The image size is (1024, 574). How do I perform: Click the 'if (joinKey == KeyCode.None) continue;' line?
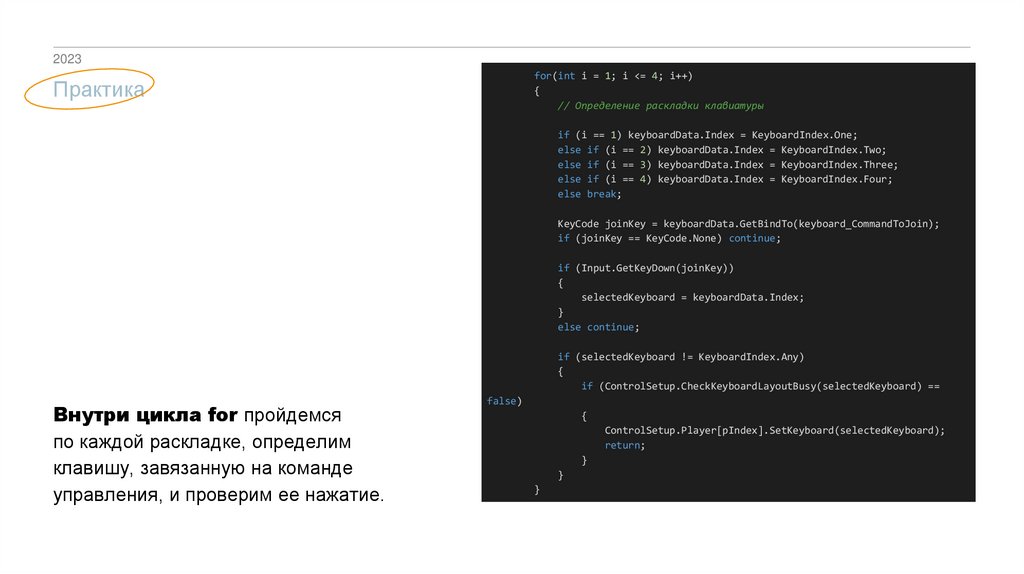(669, 238)
